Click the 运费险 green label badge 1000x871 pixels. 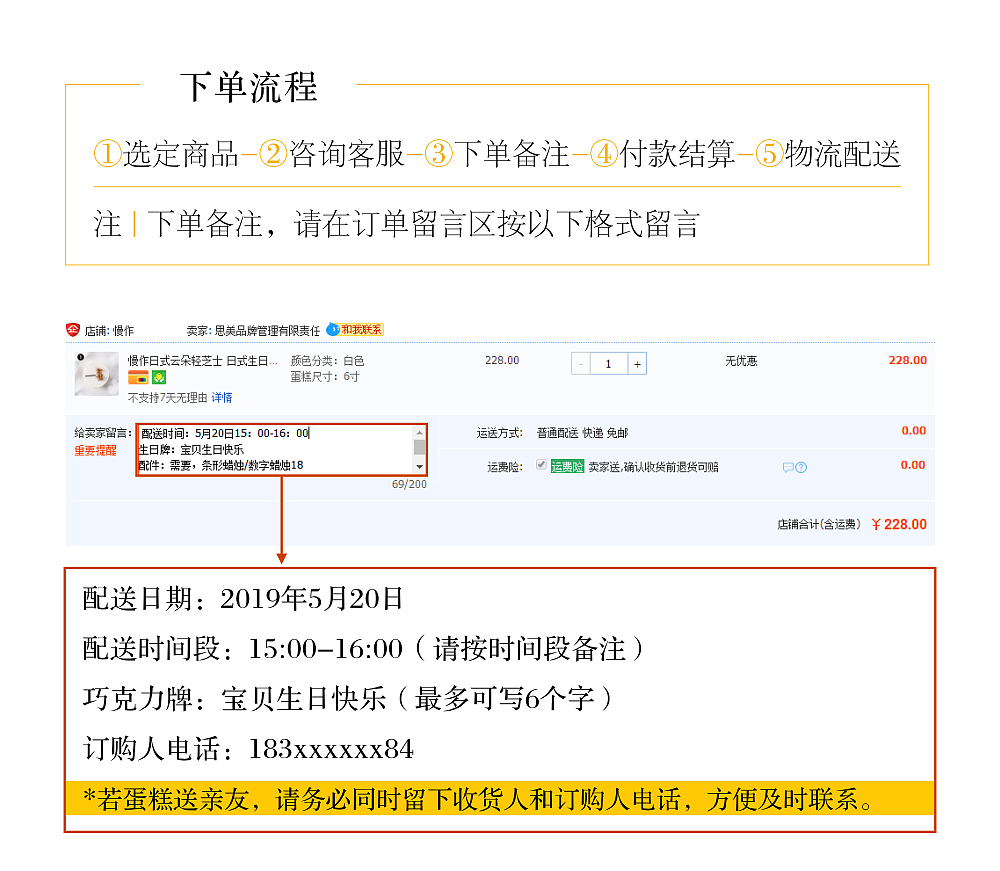[567, 467]
